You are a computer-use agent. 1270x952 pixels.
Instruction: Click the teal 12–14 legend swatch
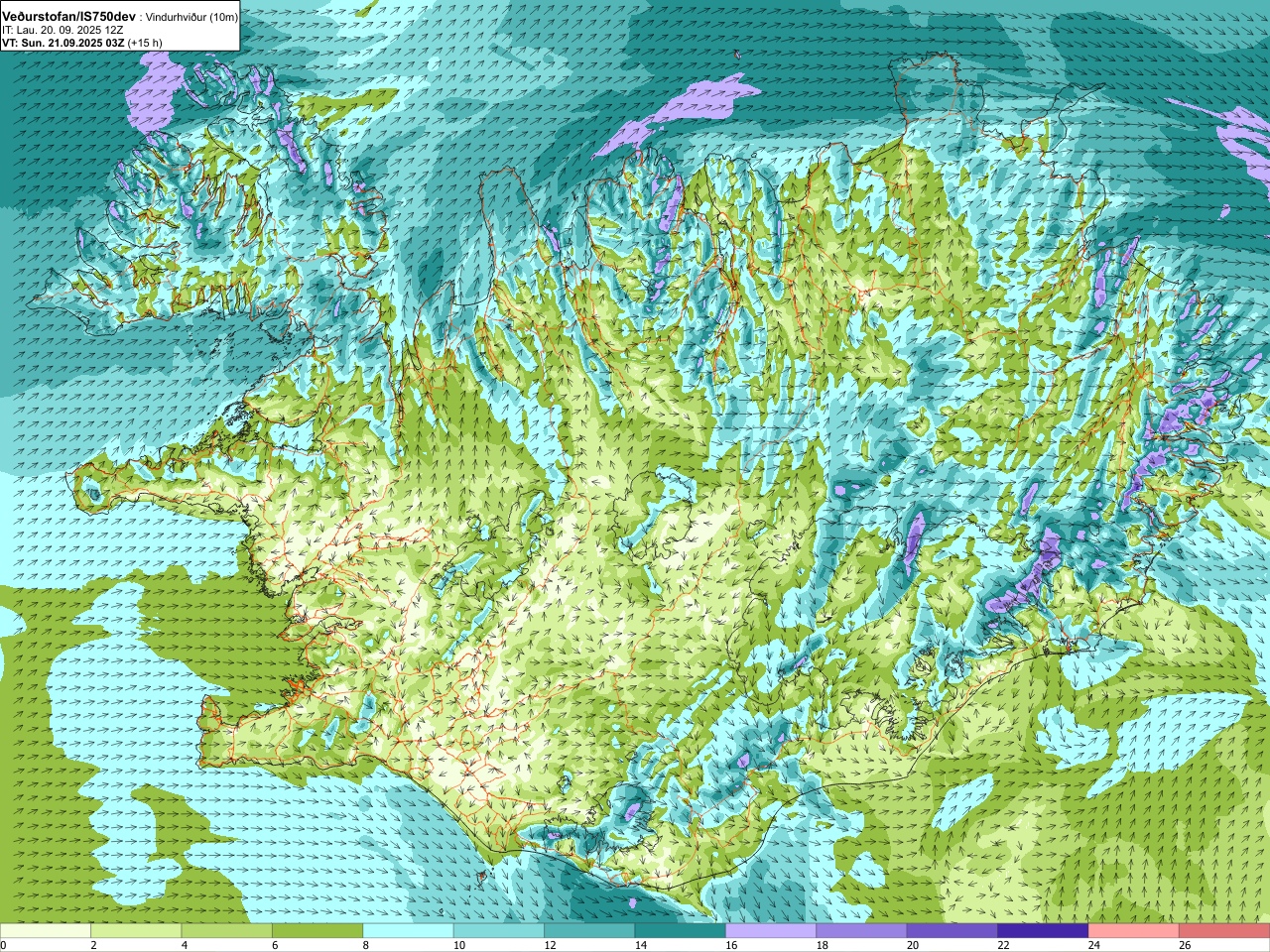[x=589, y=931]
